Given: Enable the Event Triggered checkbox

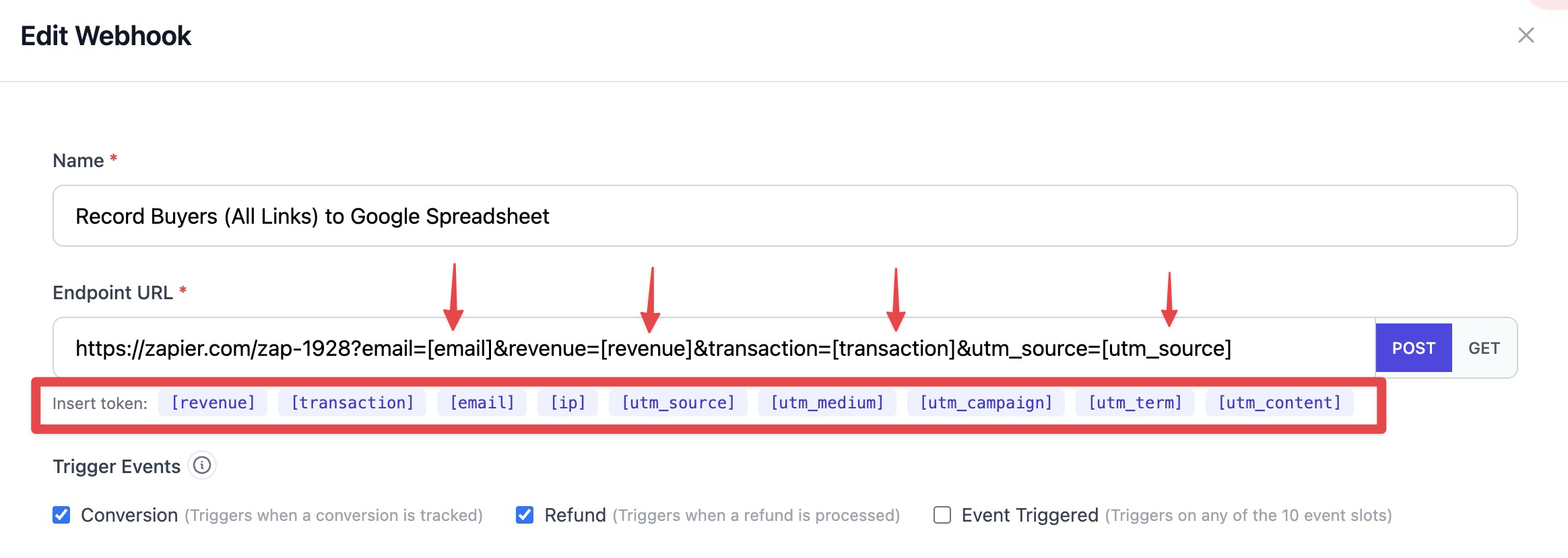Looking at the screenshot, I should click(942, 515).
